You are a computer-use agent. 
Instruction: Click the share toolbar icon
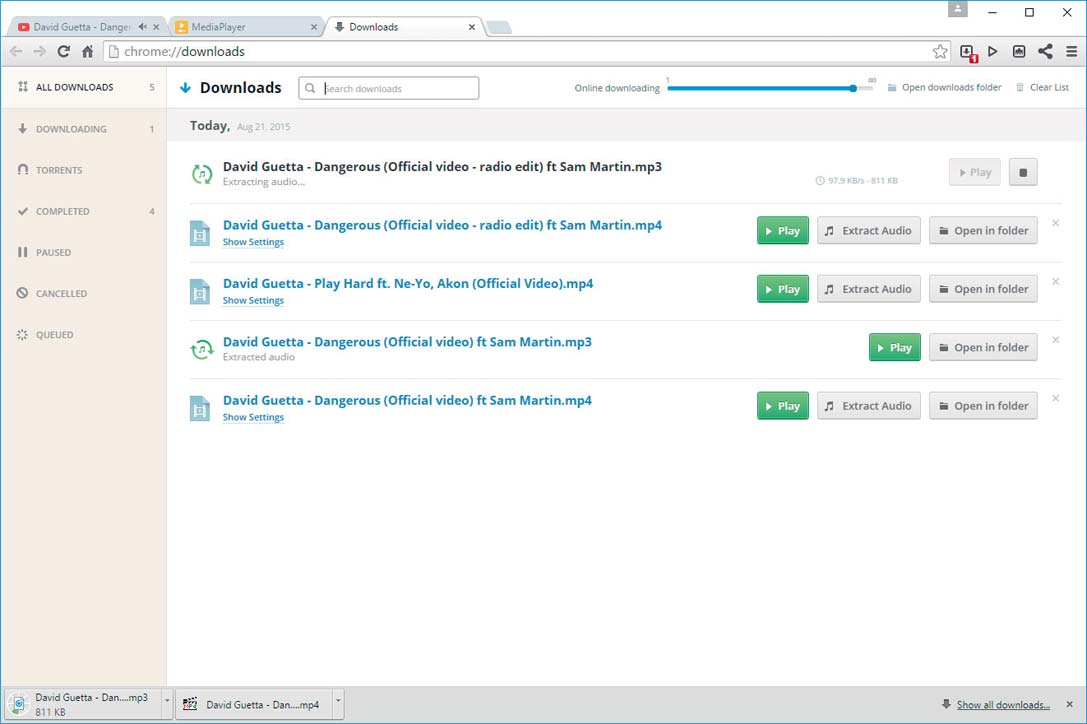coord(1045,51)
